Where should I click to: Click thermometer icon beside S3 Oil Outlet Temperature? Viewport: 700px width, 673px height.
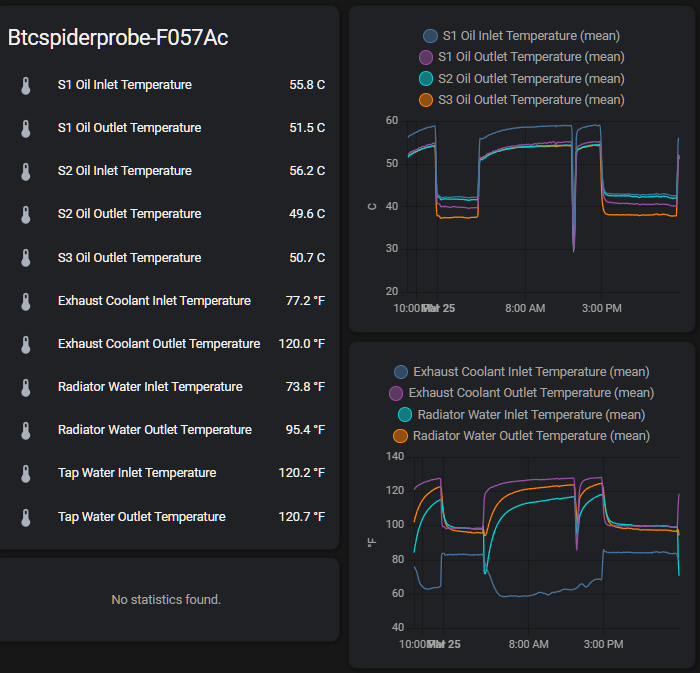point(26,258)
